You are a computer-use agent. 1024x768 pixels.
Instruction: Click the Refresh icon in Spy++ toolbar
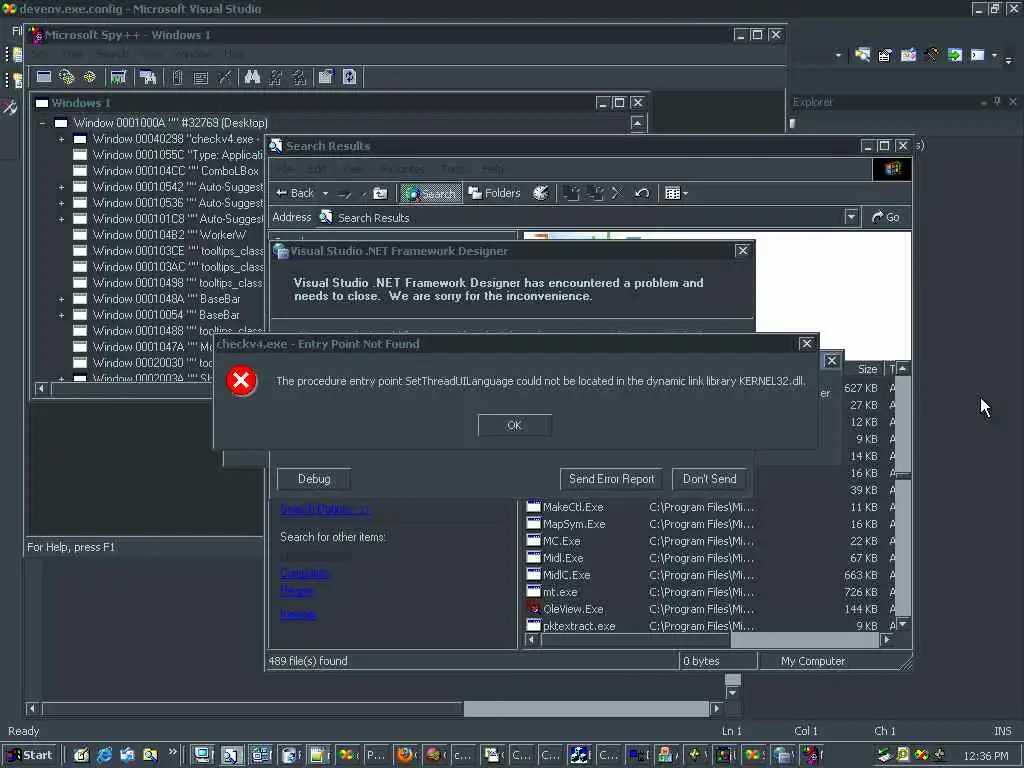pyautogui.click(x=349, y=77)
